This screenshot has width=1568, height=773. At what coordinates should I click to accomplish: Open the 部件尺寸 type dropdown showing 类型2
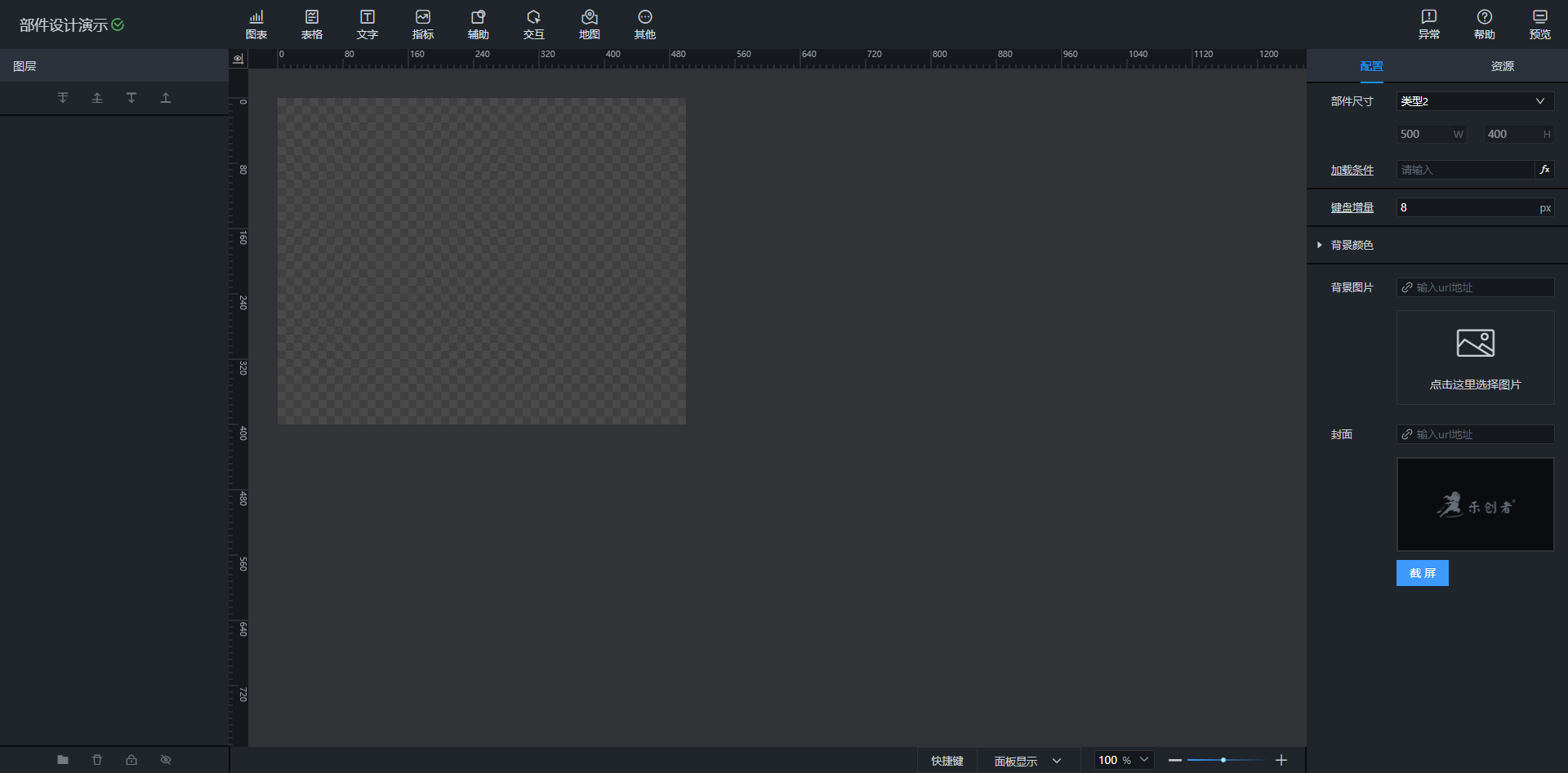[x=1473, y=100]
